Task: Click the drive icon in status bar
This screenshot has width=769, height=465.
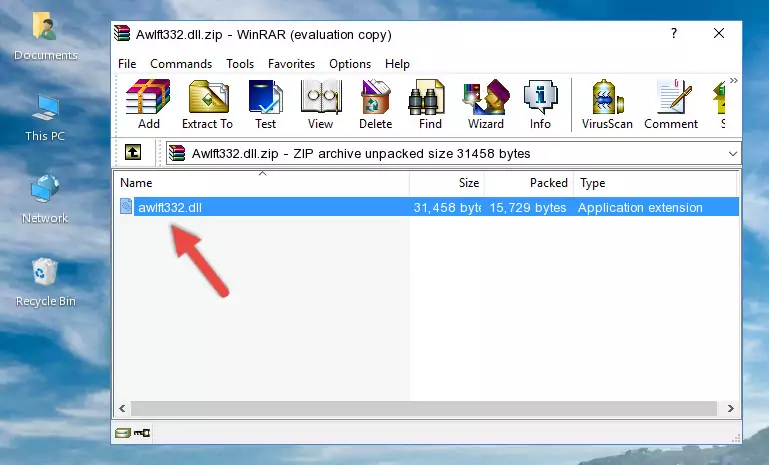Action: [x=123, y=433]
